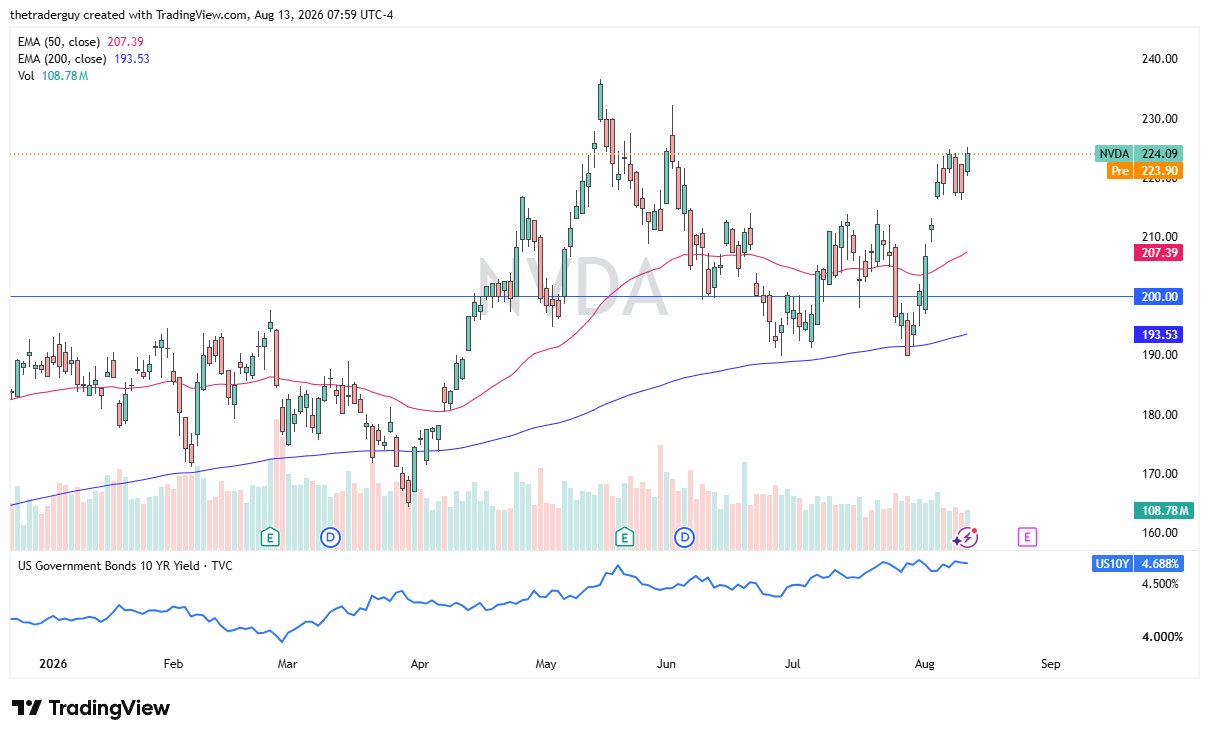Click the Aug label on the time axis
This screenshot has width=1209, height=738.
coord(926,663)
